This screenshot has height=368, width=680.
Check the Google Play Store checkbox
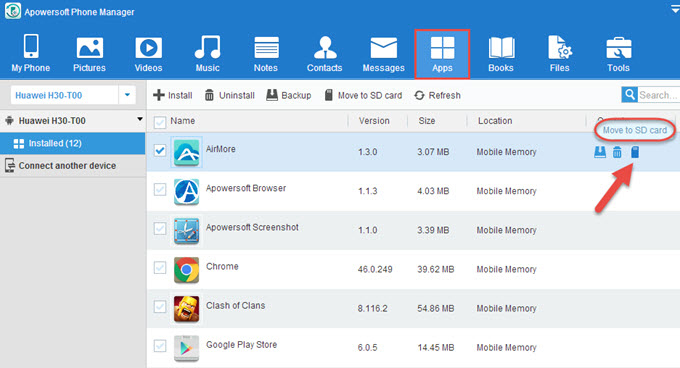pos(160,345)
